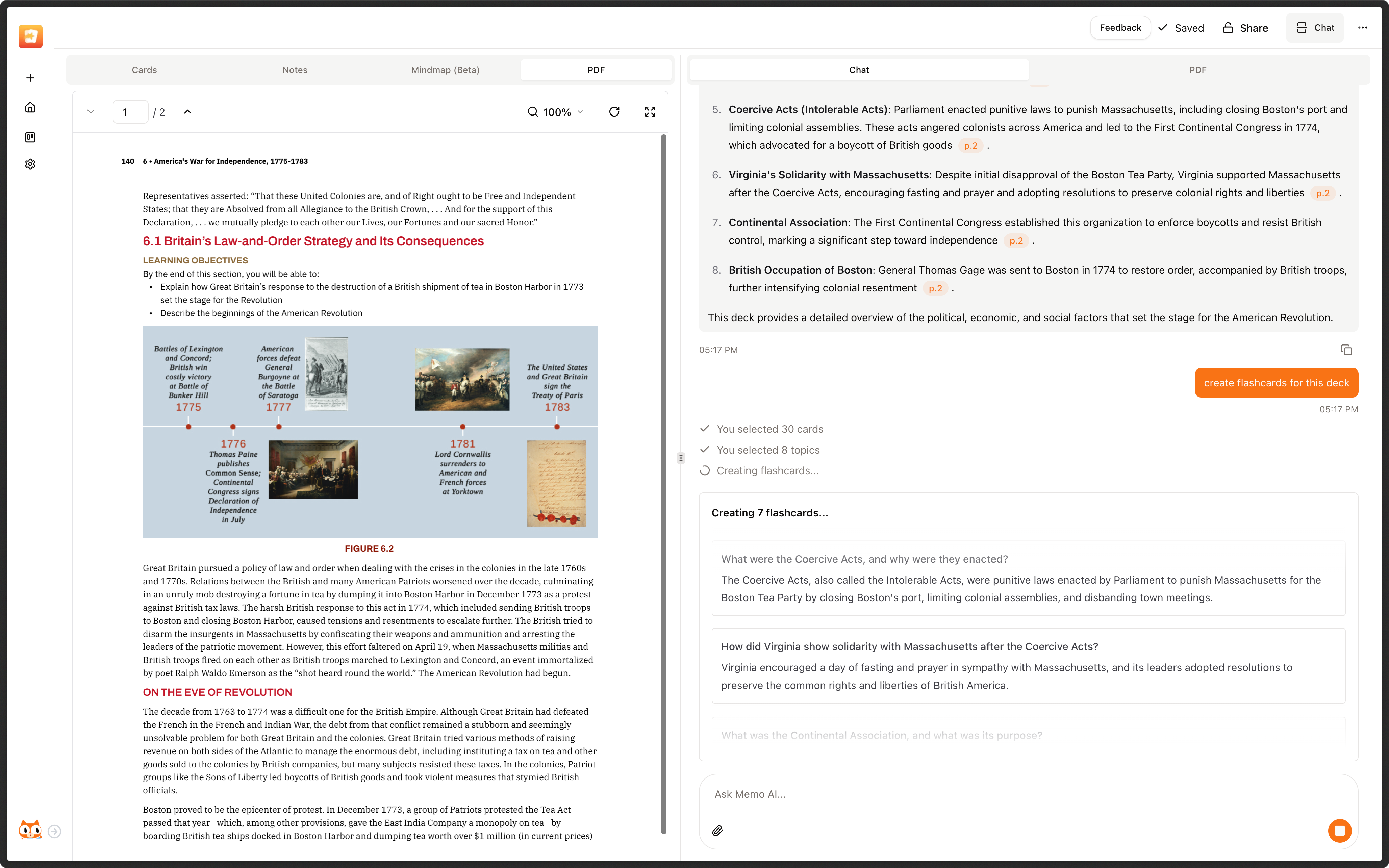Collapse sidebar with the arrow circle icon
This screenshot has width=1389, height=868.
point(54,831)
